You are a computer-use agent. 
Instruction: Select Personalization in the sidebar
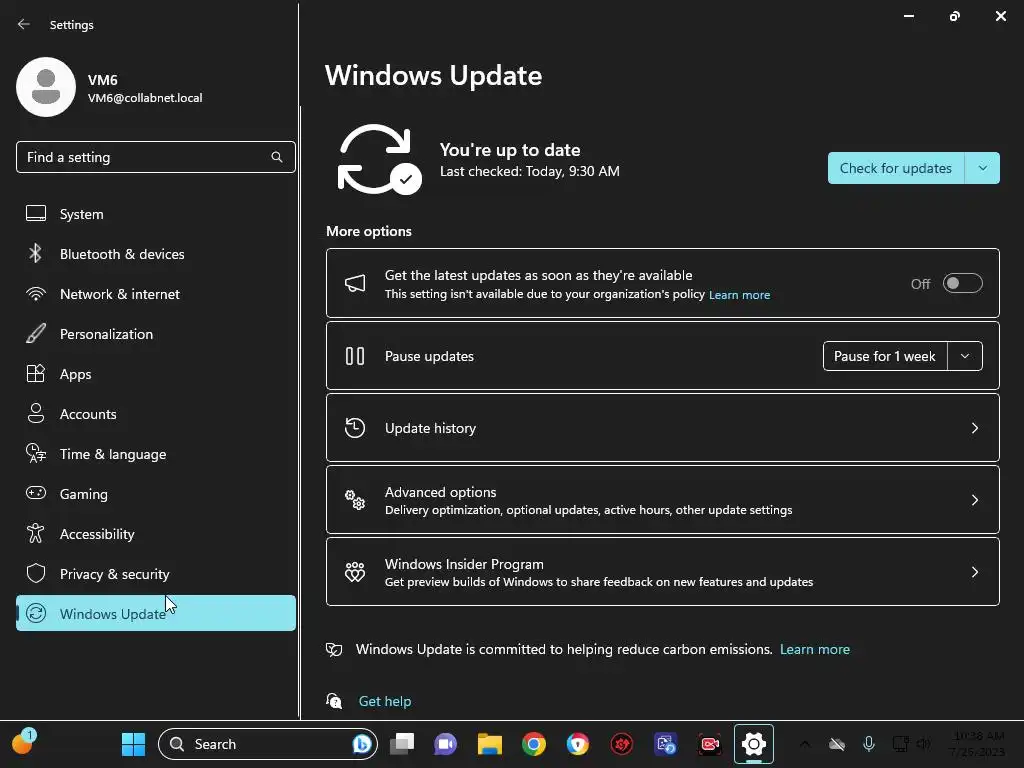tap(155, 334)
